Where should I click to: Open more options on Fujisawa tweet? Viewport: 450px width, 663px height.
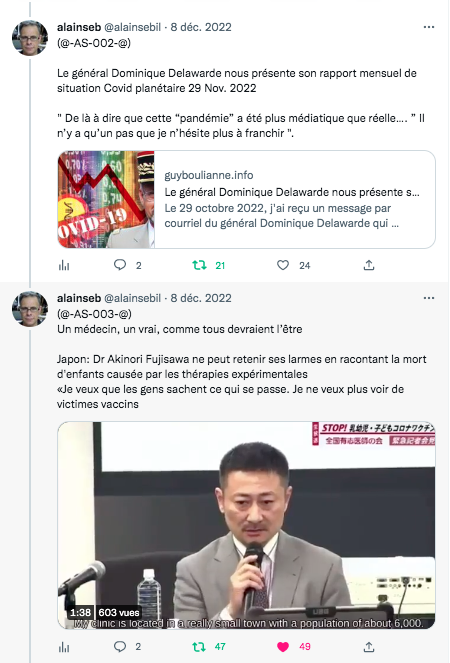429,298
